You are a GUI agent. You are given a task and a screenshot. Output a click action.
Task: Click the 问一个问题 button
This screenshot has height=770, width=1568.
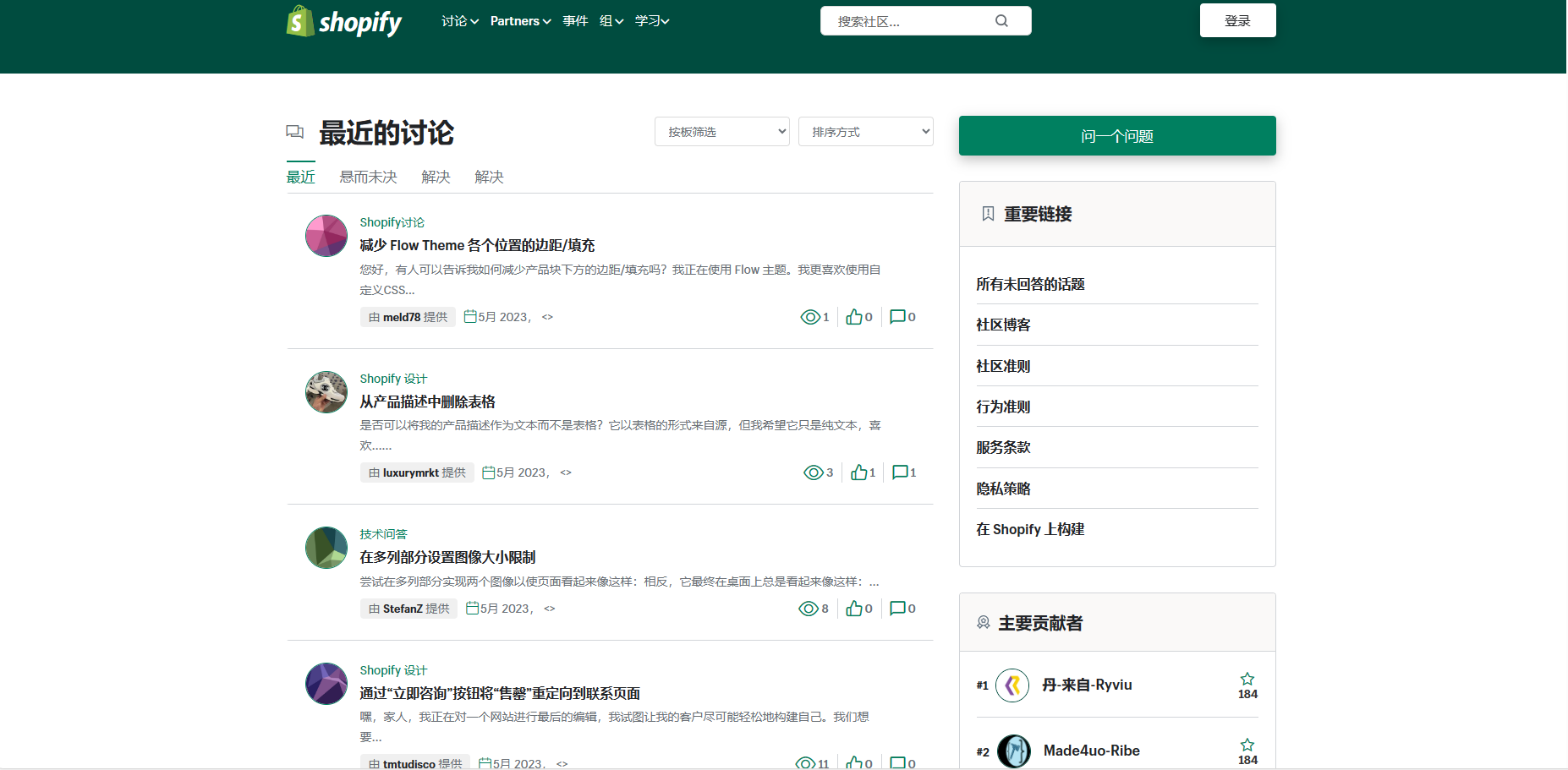click(x=1117, y=136)
